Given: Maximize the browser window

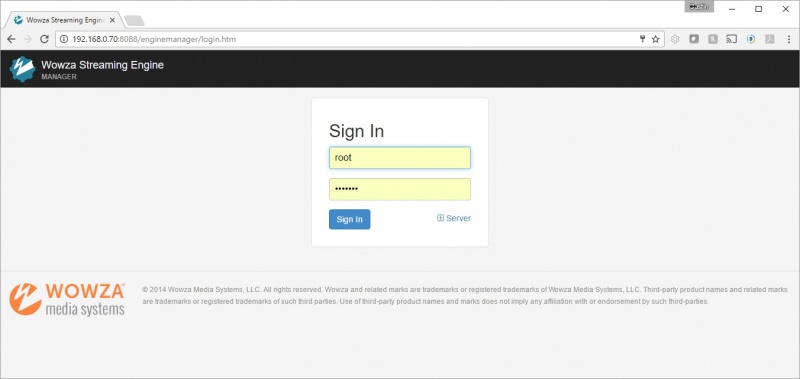Looking at the screenshot, I should [x=759, y=9].
